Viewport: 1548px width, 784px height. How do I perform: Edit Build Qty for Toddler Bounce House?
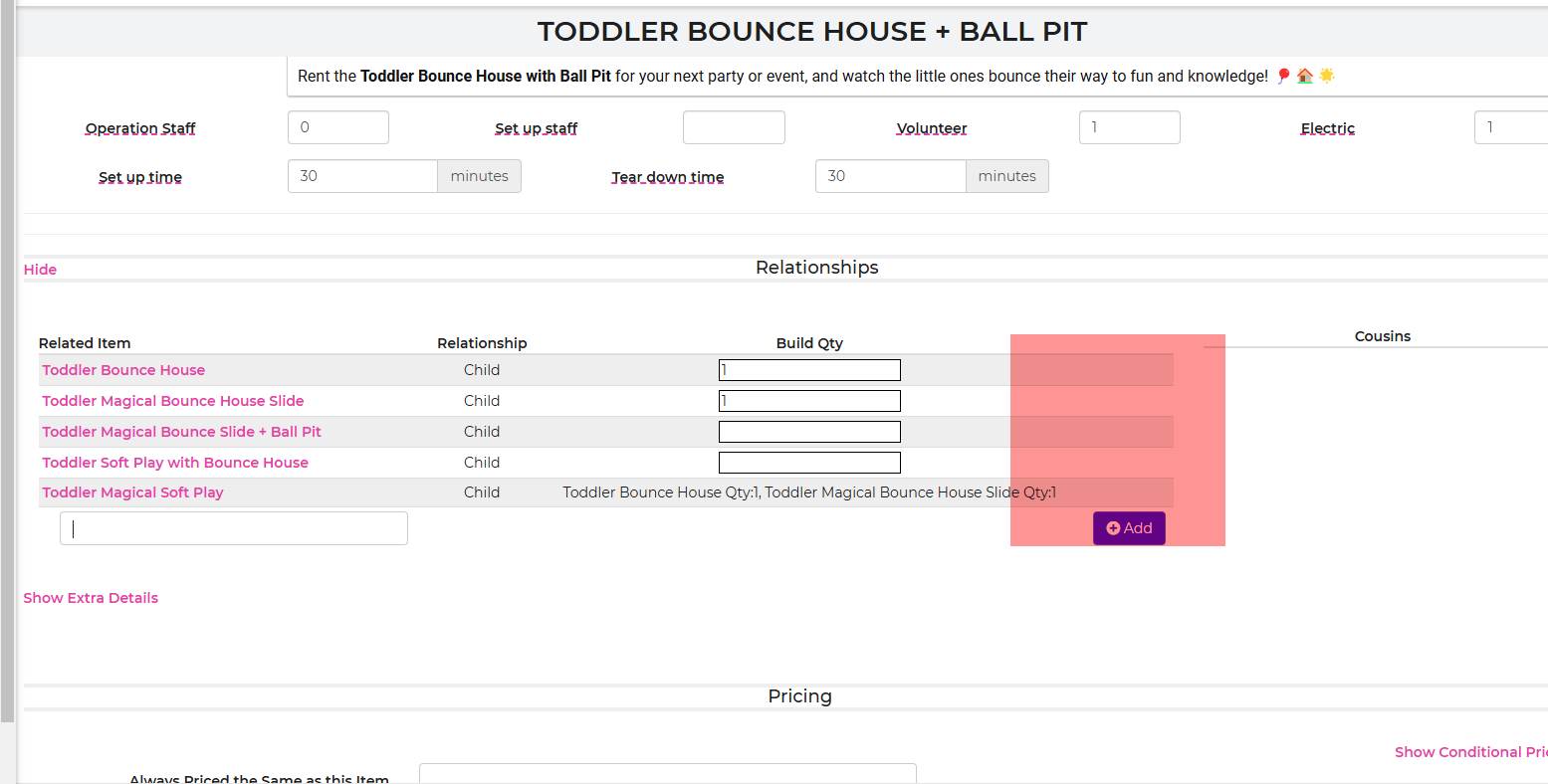tap(809, 370)
